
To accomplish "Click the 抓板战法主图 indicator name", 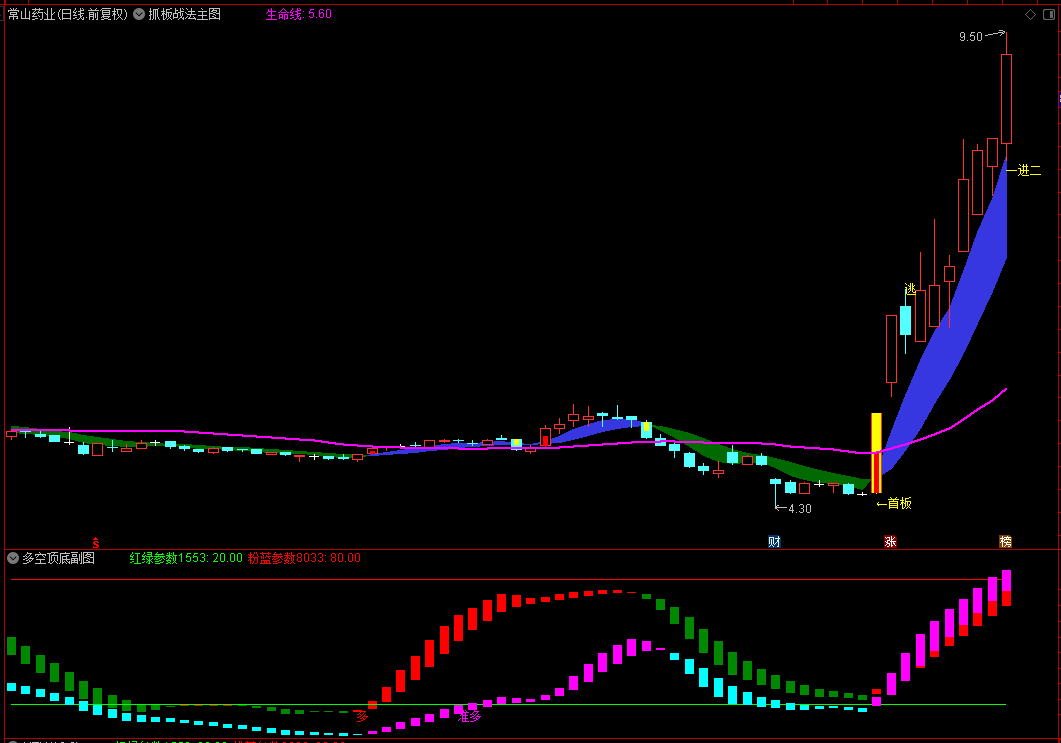I will [185, 14].
